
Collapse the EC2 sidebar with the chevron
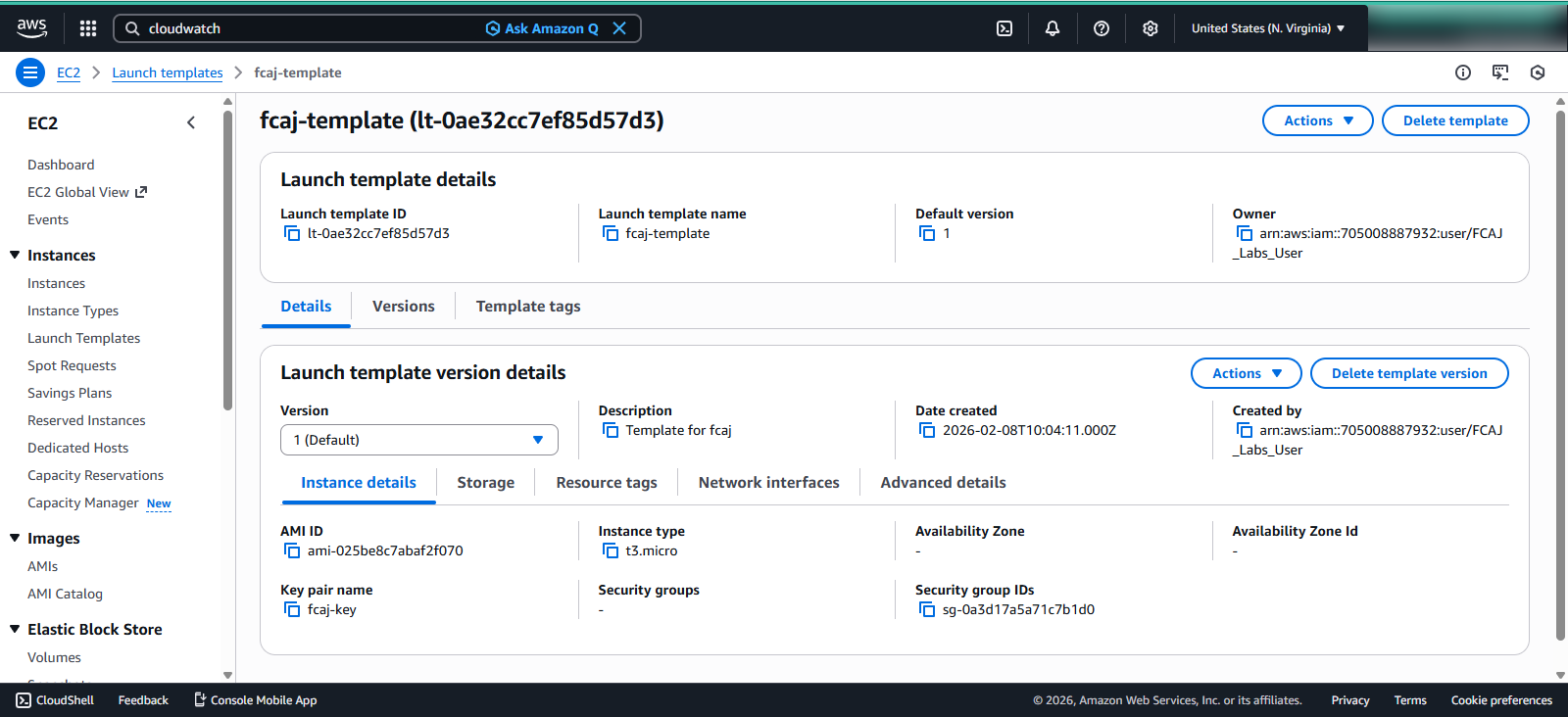(191, 122)
